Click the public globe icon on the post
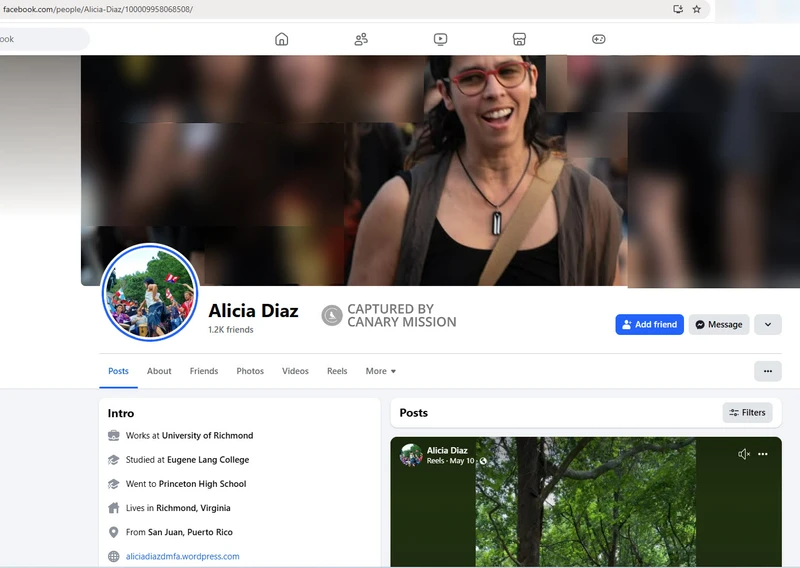 [483, 461]
